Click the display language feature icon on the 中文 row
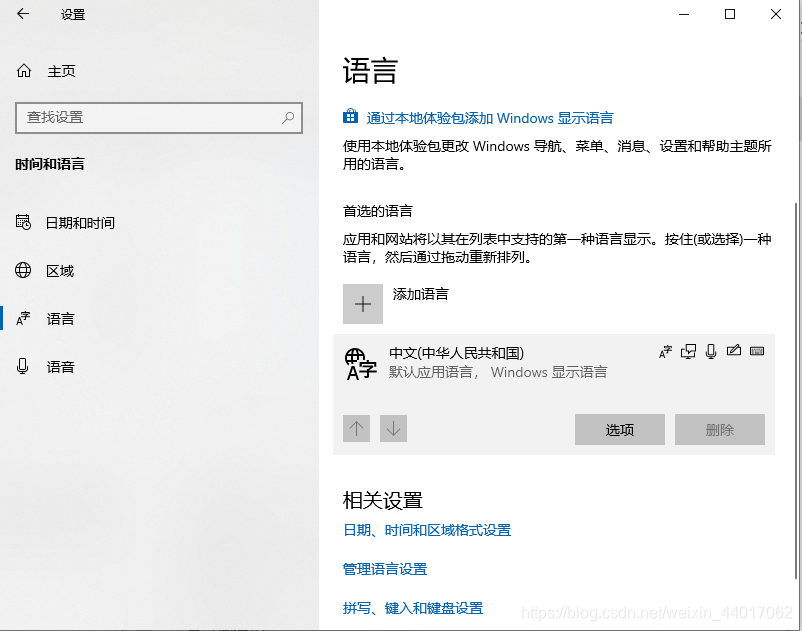 click(x=665, y=351)
